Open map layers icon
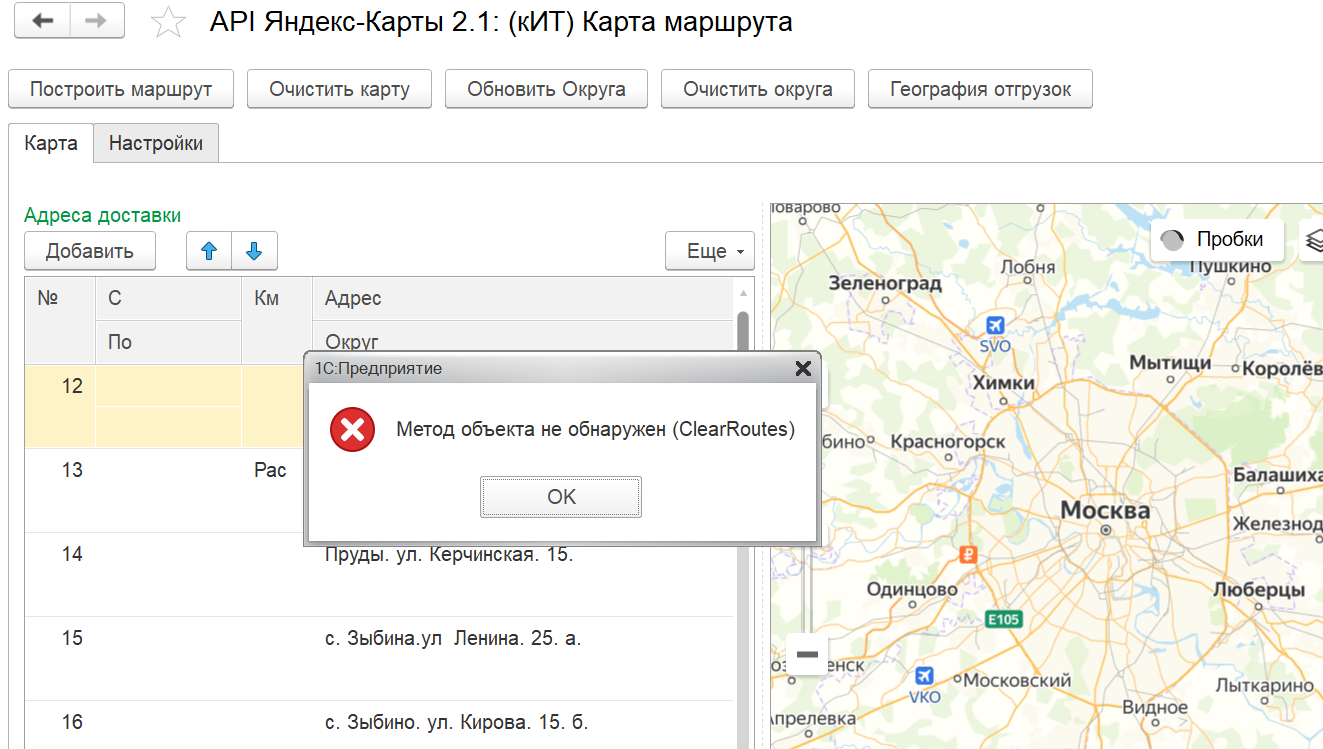The width and height of the screenshot is (1323, 749). [1314, 240]
